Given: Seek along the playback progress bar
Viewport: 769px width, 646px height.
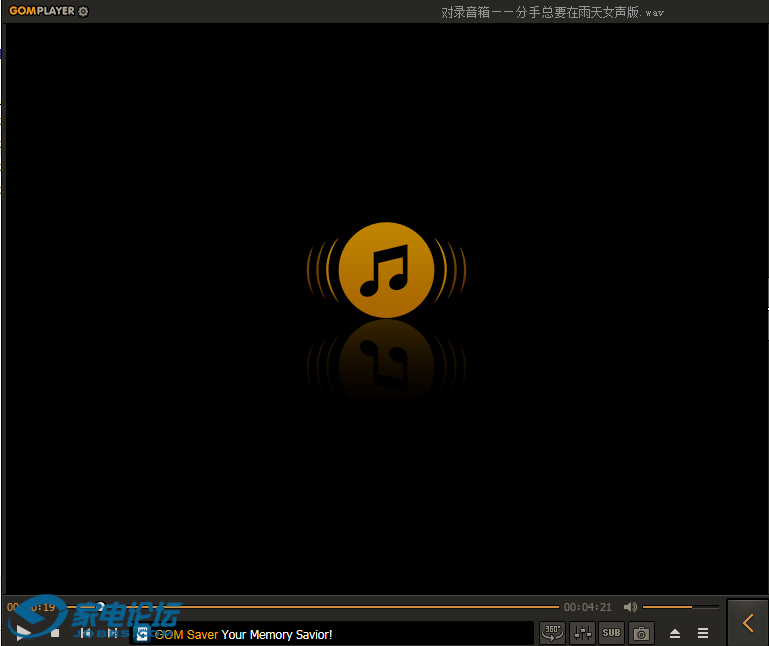Looking at the screenshot, I should [330, 607].
